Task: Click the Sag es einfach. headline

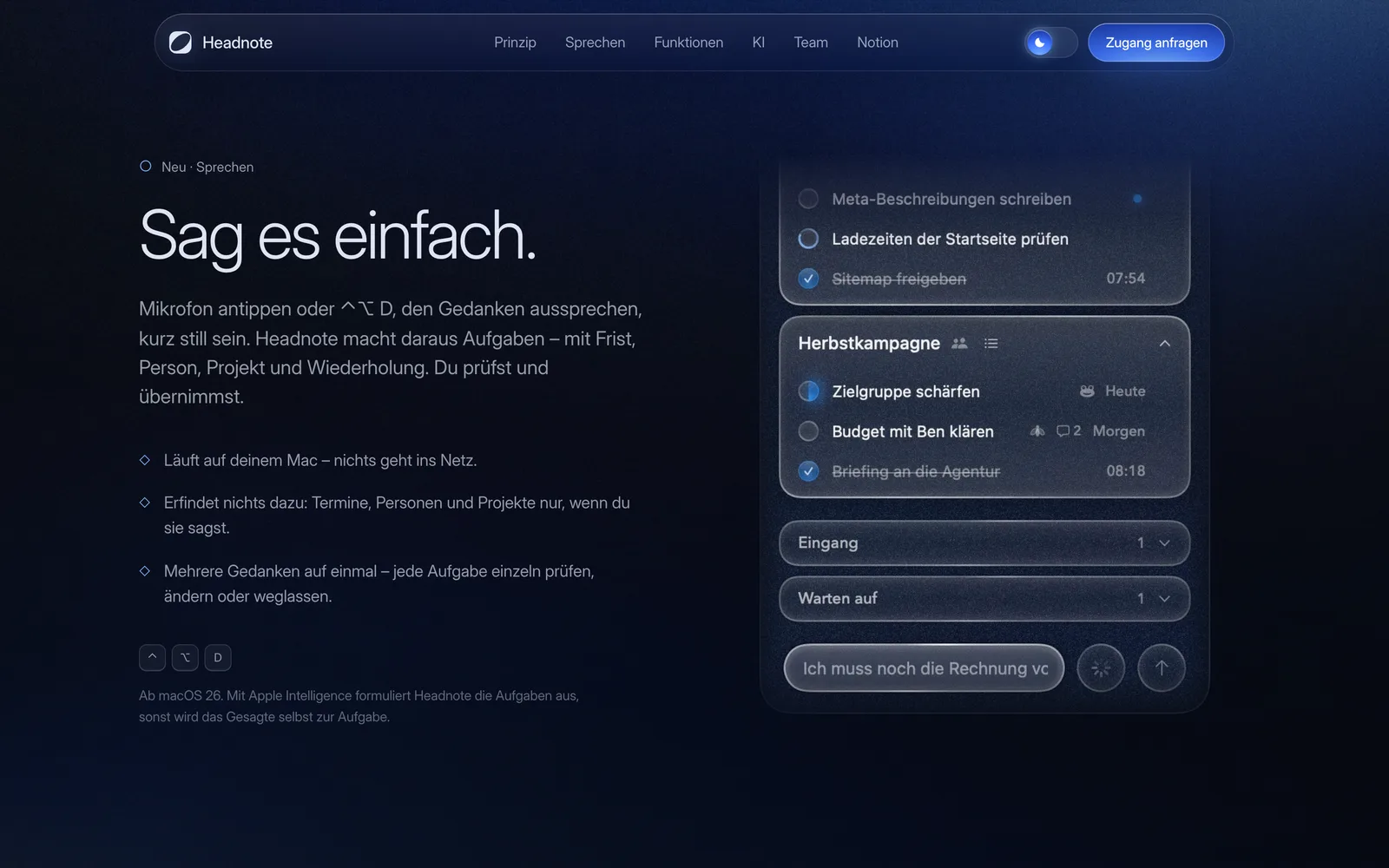Action: 338,236
